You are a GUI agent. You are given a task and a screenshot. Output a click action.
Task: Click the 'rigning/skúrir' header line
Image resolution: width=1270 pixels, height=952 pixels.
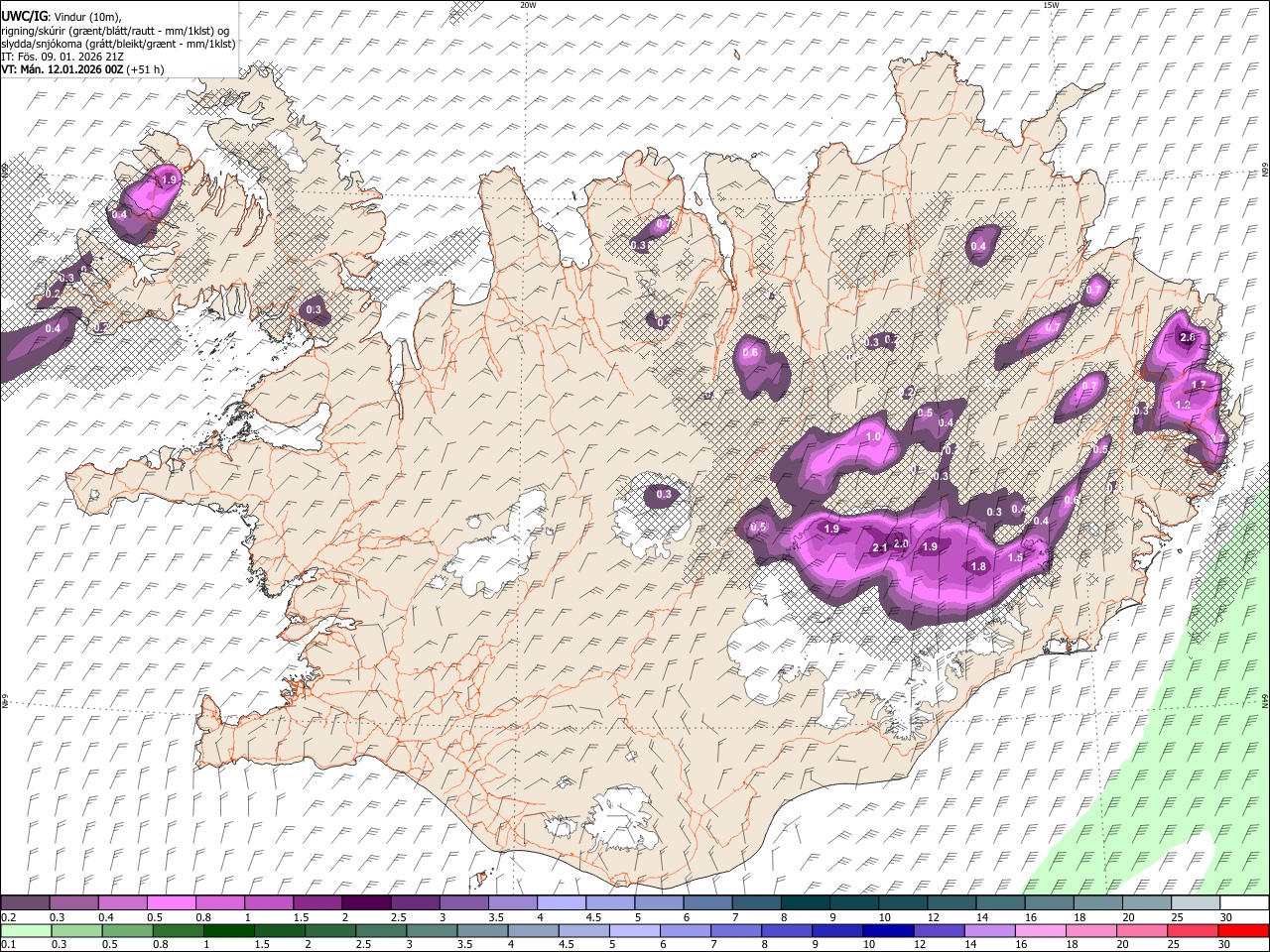(116, 31)
